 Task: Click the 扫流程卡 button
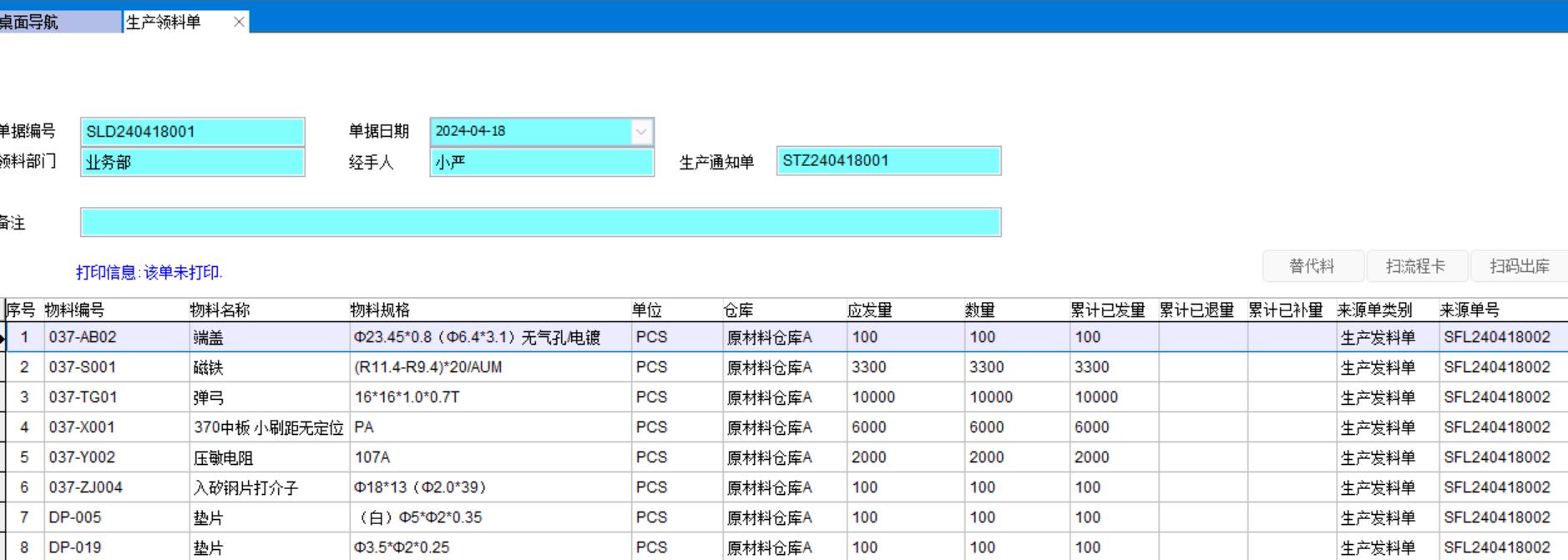pos(1415,266)
